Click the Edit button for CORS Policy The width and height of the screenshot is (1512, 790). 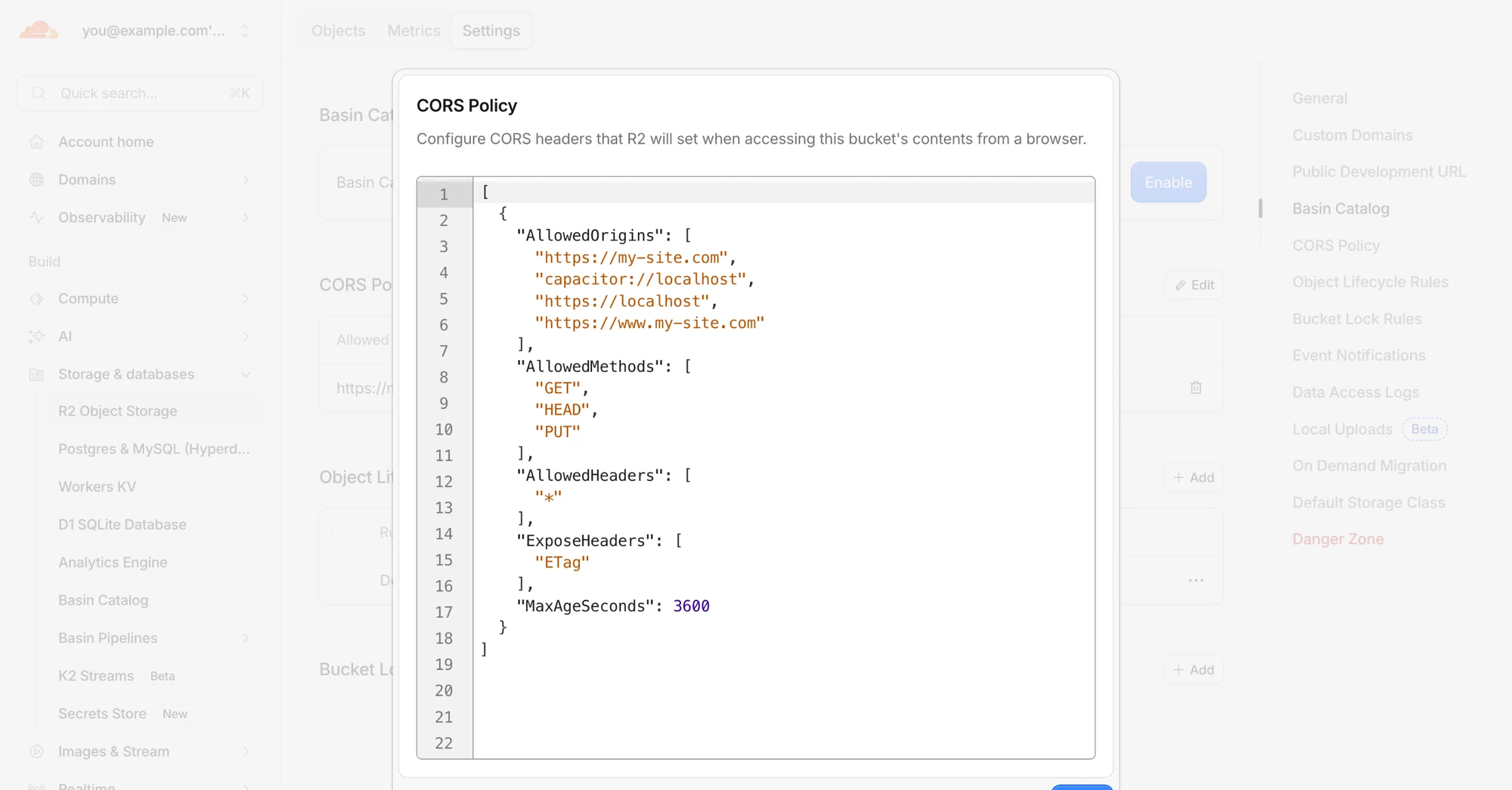(x=1194, y=285)
